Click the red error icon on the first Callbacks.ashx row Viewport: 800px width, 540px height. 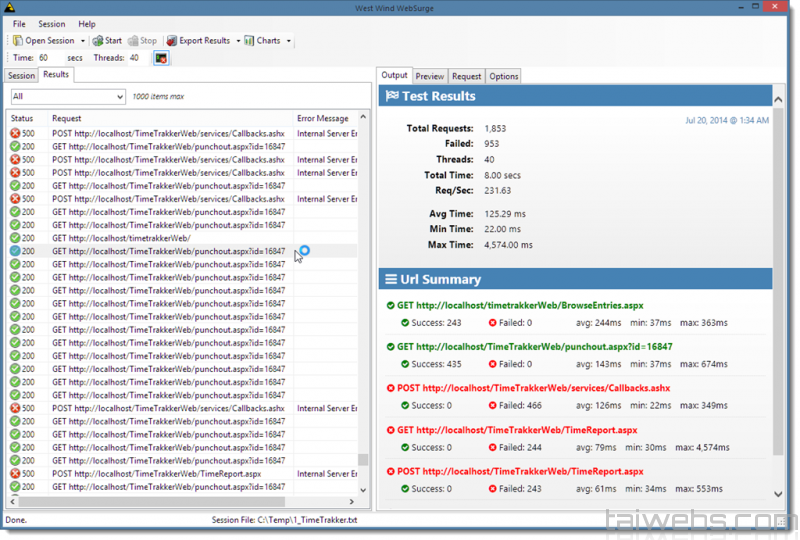tap(15, 134)
